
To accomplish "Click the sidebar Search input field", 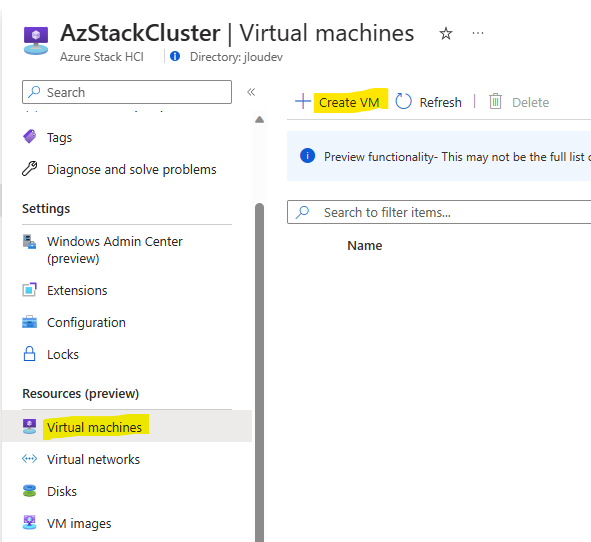I will [127, 92].
